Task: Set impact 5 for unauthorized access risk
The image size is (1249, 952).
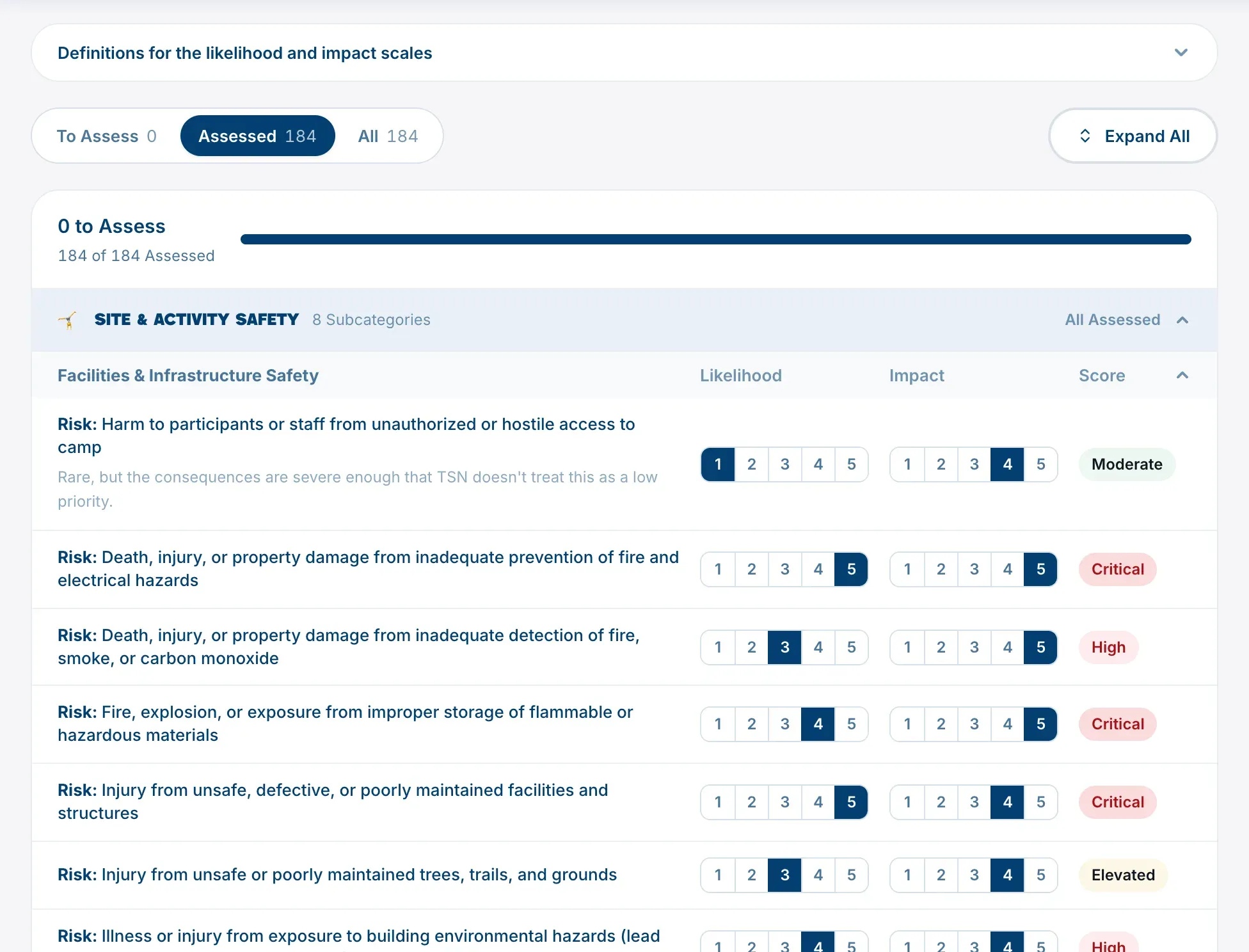Action: click(1040, 464)
